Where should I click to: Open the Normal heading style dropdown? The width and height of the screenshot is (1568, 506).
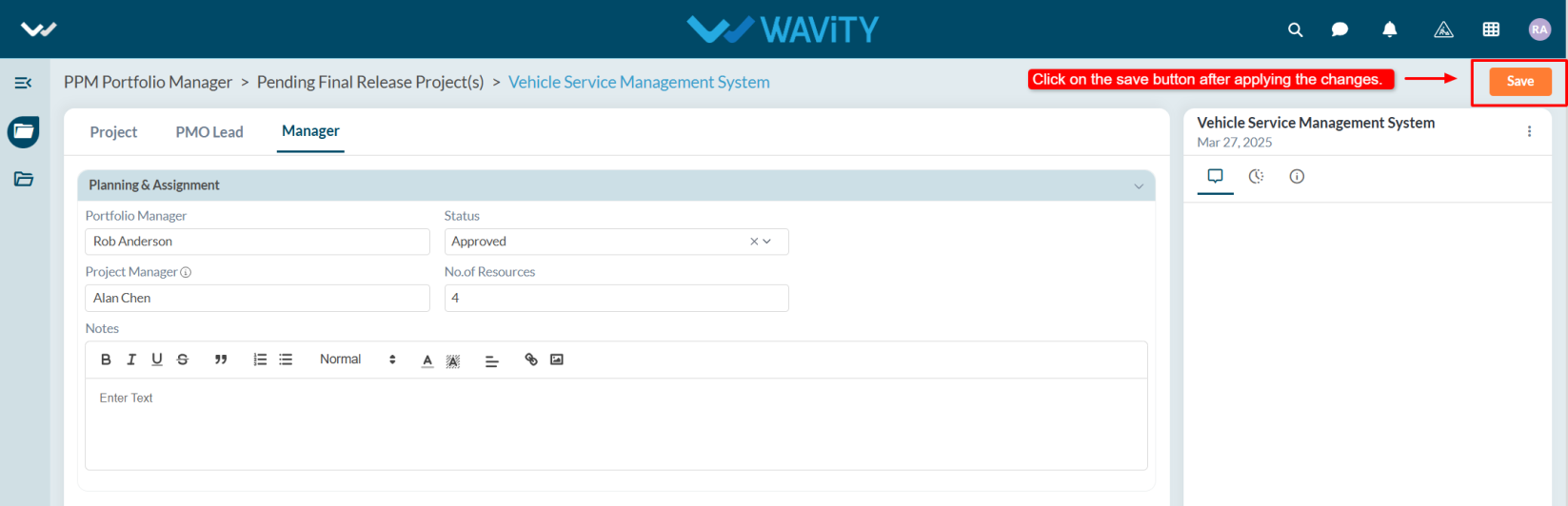coord(357,360)
